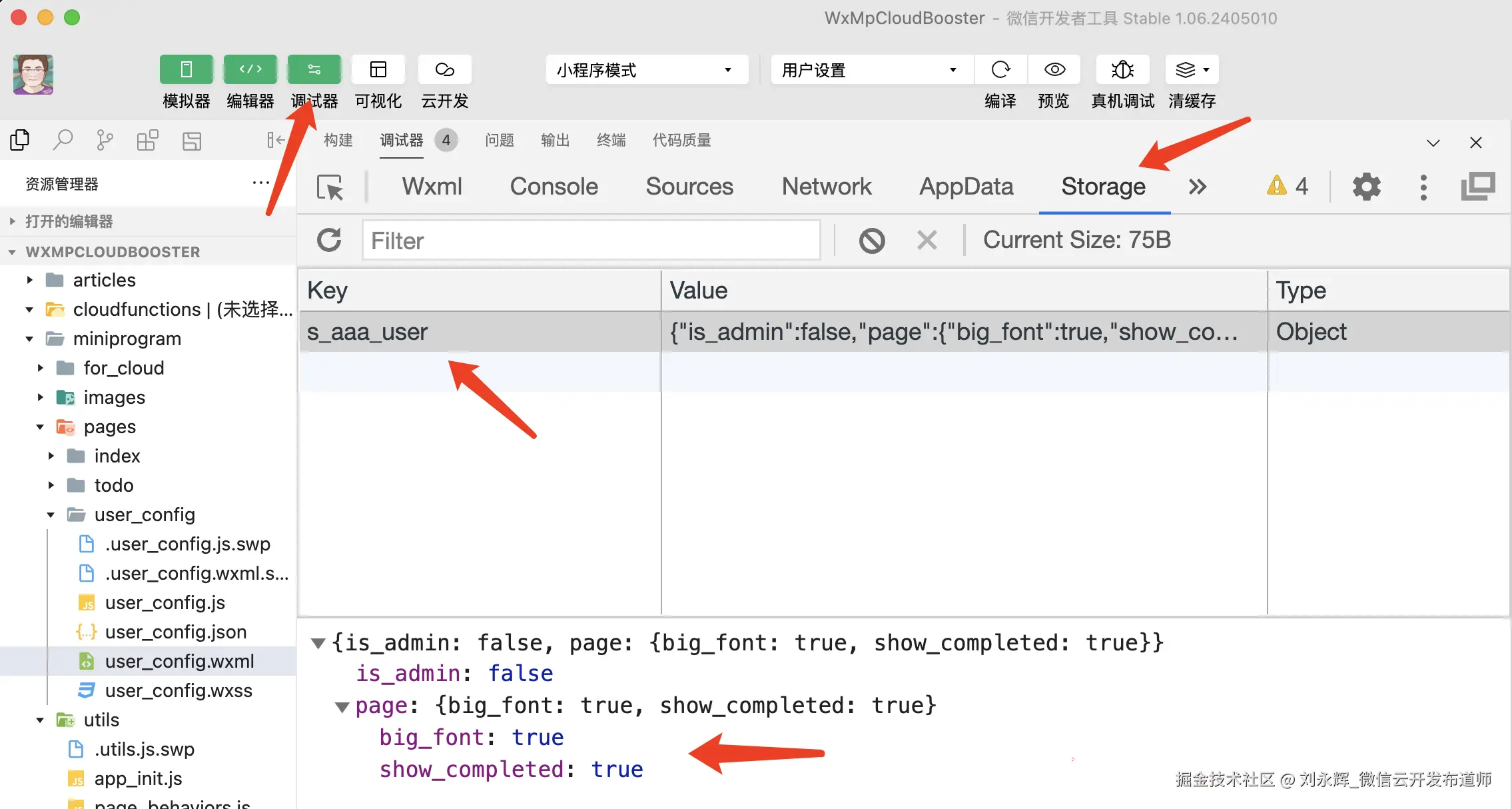1512x809 pixels.
Task: Click the 真机调试 bug icon
Action: click(1122, 70)
